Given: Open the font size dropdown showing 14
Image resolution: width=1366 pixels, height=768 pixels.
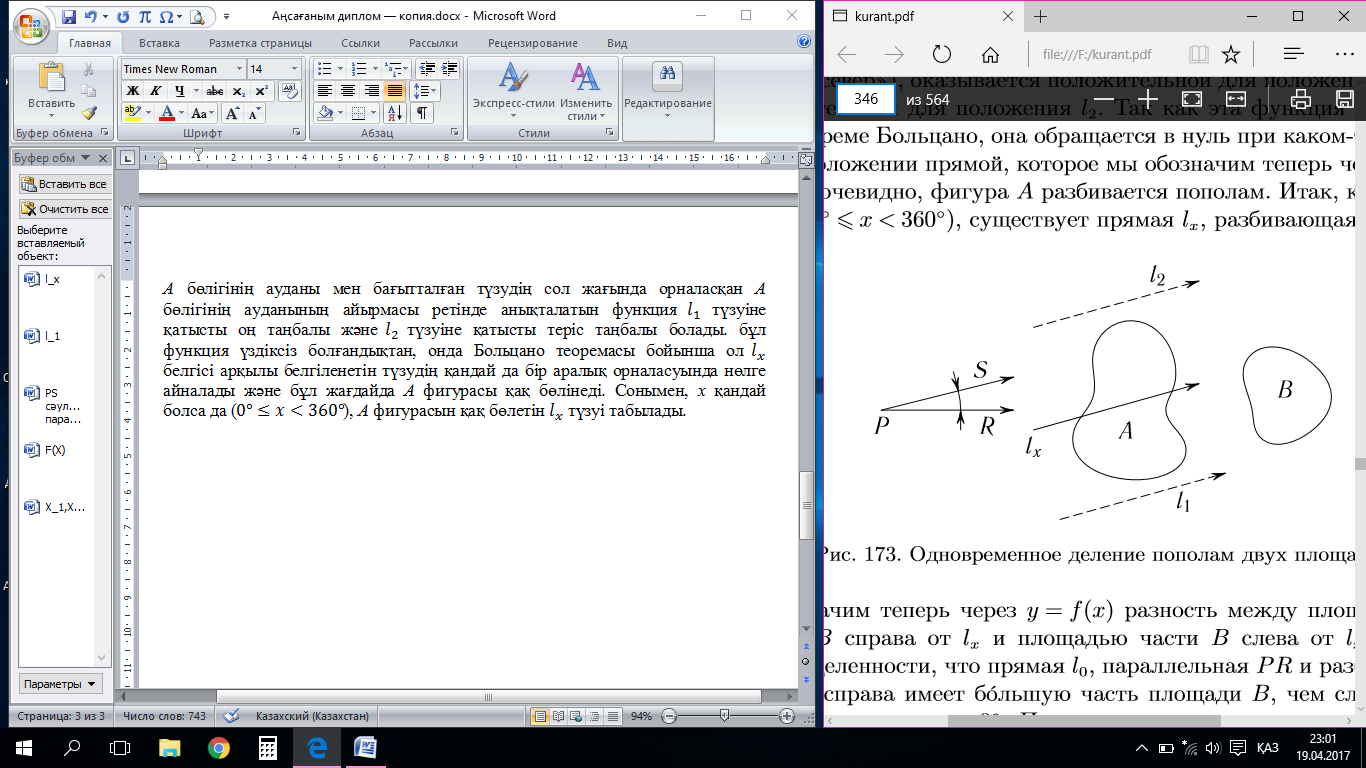Looking at the screenshot, I should point(294,69).
